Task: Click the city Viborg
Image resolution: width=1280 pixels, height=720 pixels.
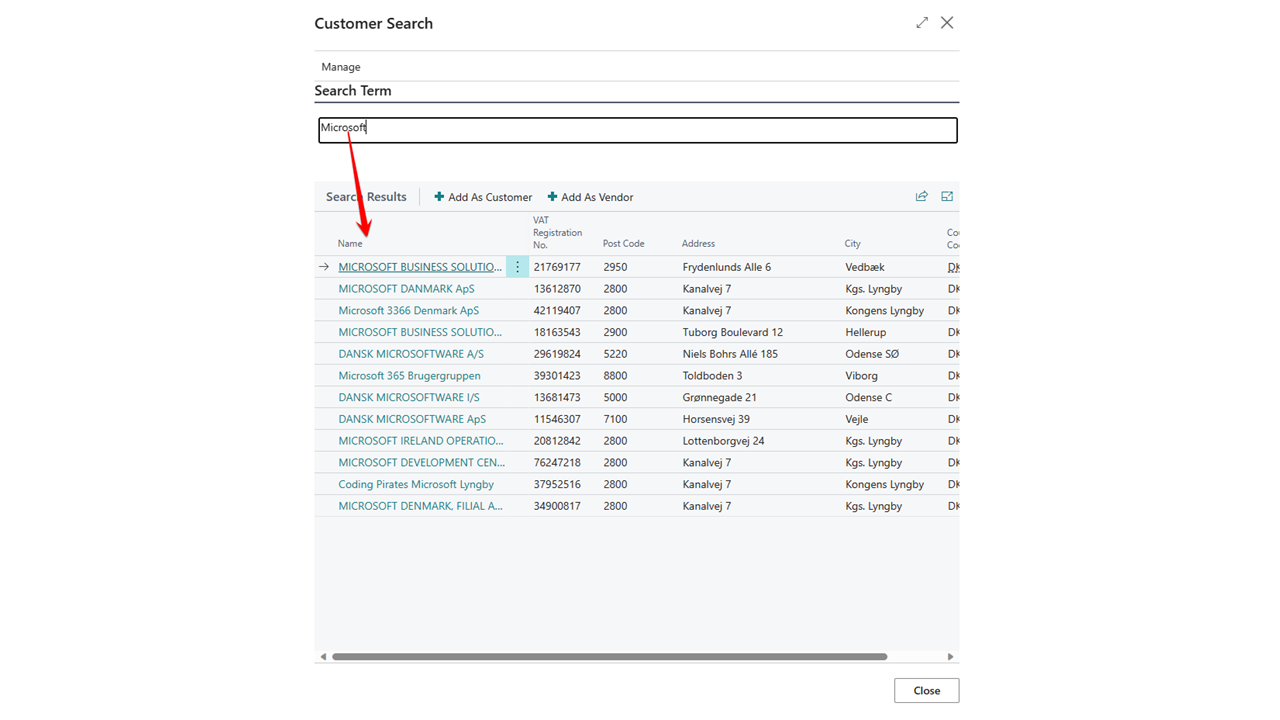Action: [x=862, y=376]
